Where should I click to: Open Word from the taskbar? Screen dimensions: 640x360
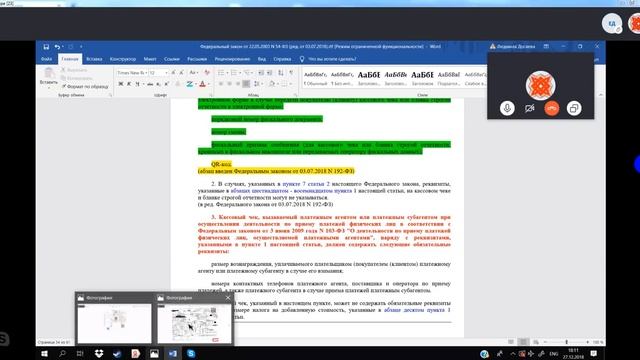(173, 353)
